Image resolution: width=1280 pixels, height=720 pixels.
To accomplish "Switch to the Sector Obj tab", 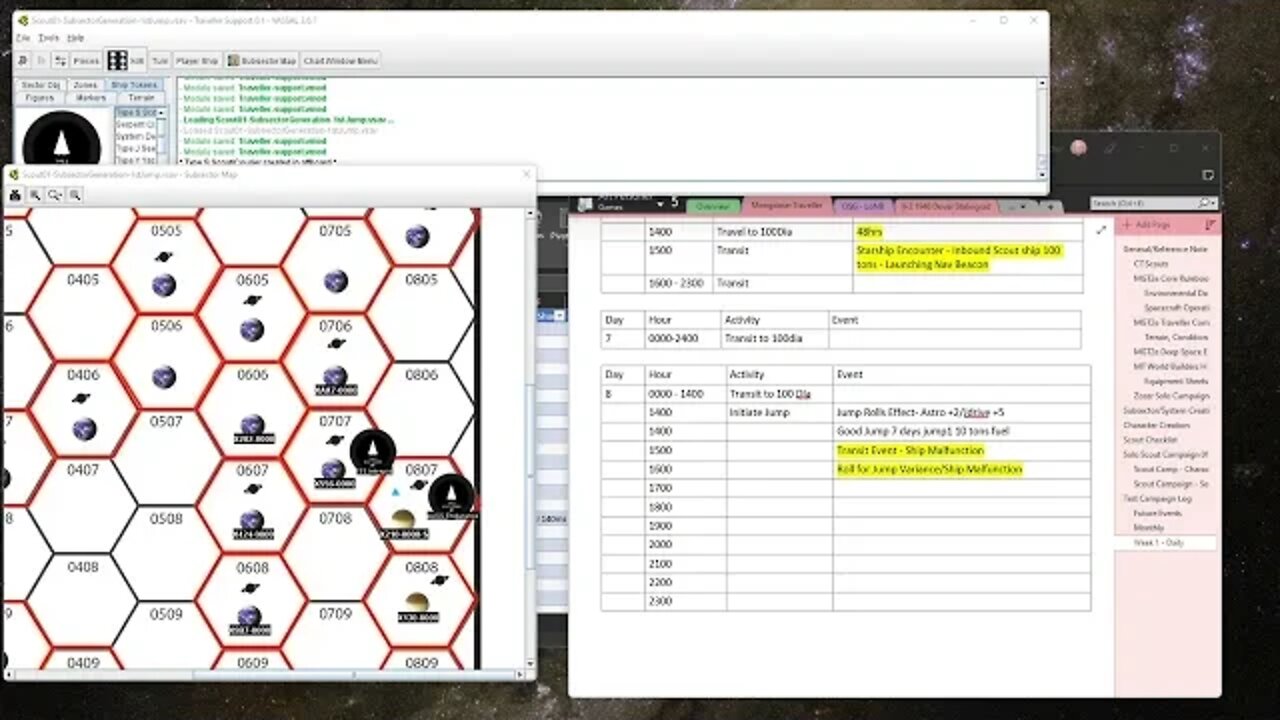I will (41, 86).
